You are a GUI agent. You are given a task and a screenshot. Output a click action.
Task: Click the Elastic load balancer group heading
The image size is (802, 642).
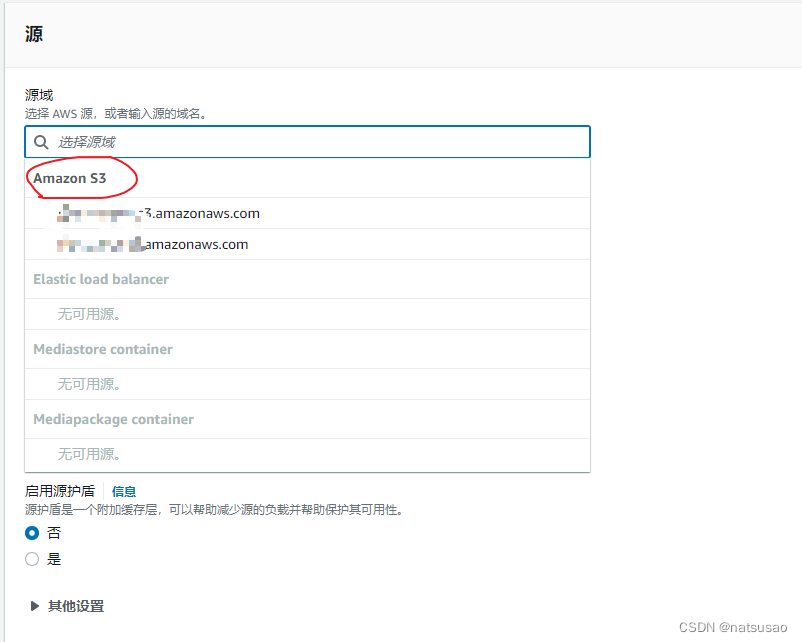[101, 279]
